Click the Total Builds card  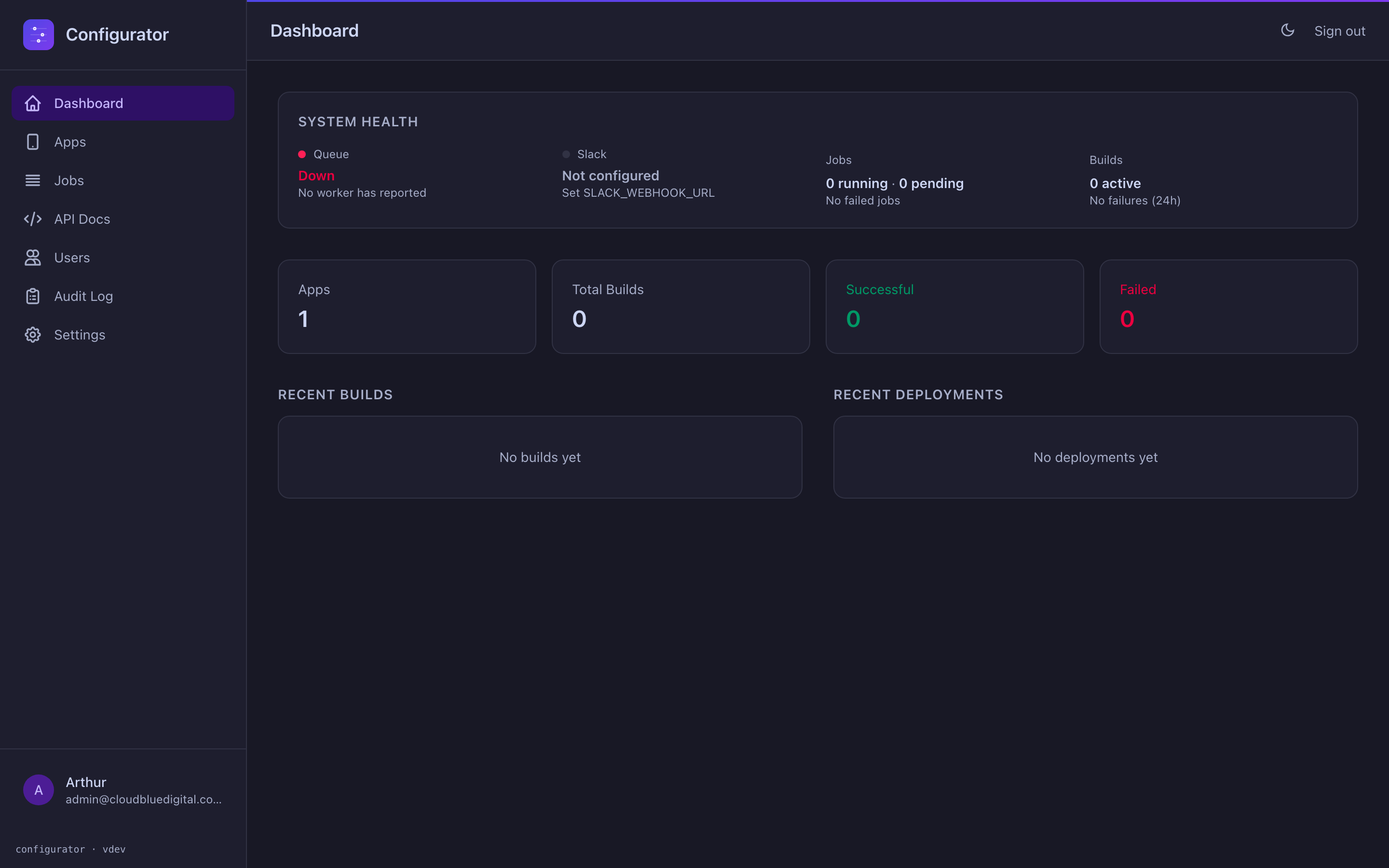coord(681,307)
